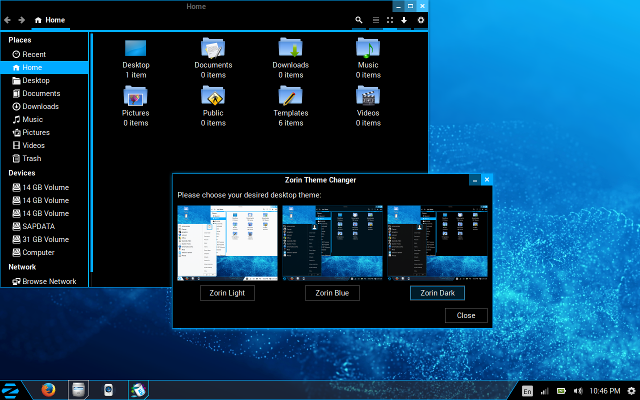The image size is (640, 400).
Task: Open Desktop from the sidebar
Action: (x=44, y=80)
